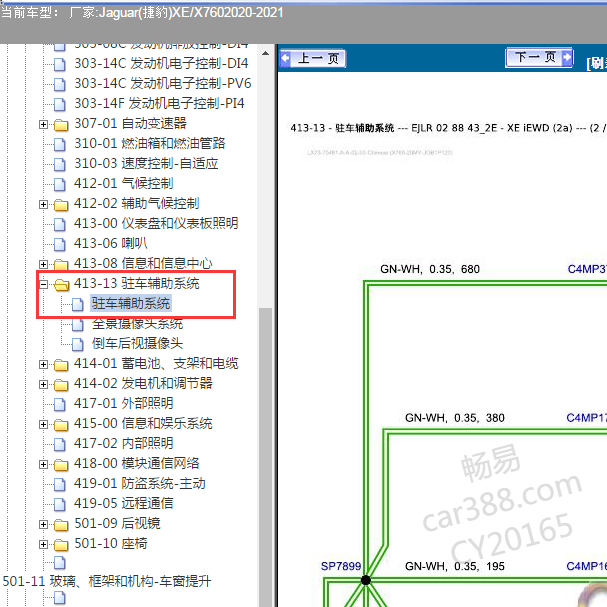Open 303-14C 发动机电子控制-PV6 document
Image resolution: width=607 pixels, height=607 pixels.
[163, 84]
